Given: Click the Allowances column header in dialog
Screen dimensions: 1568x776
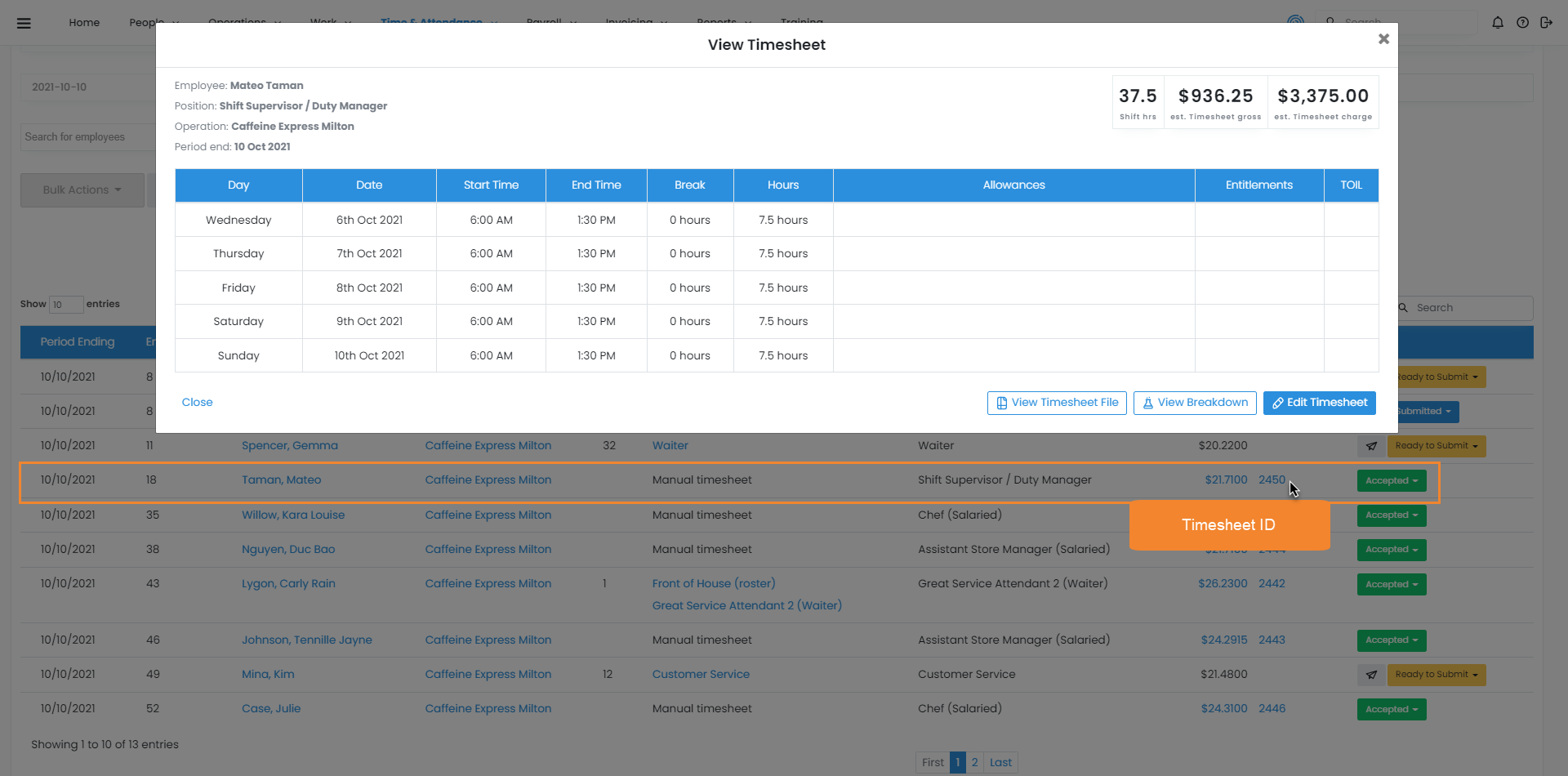Looking at the screenshot, I should pos(1013,185).
